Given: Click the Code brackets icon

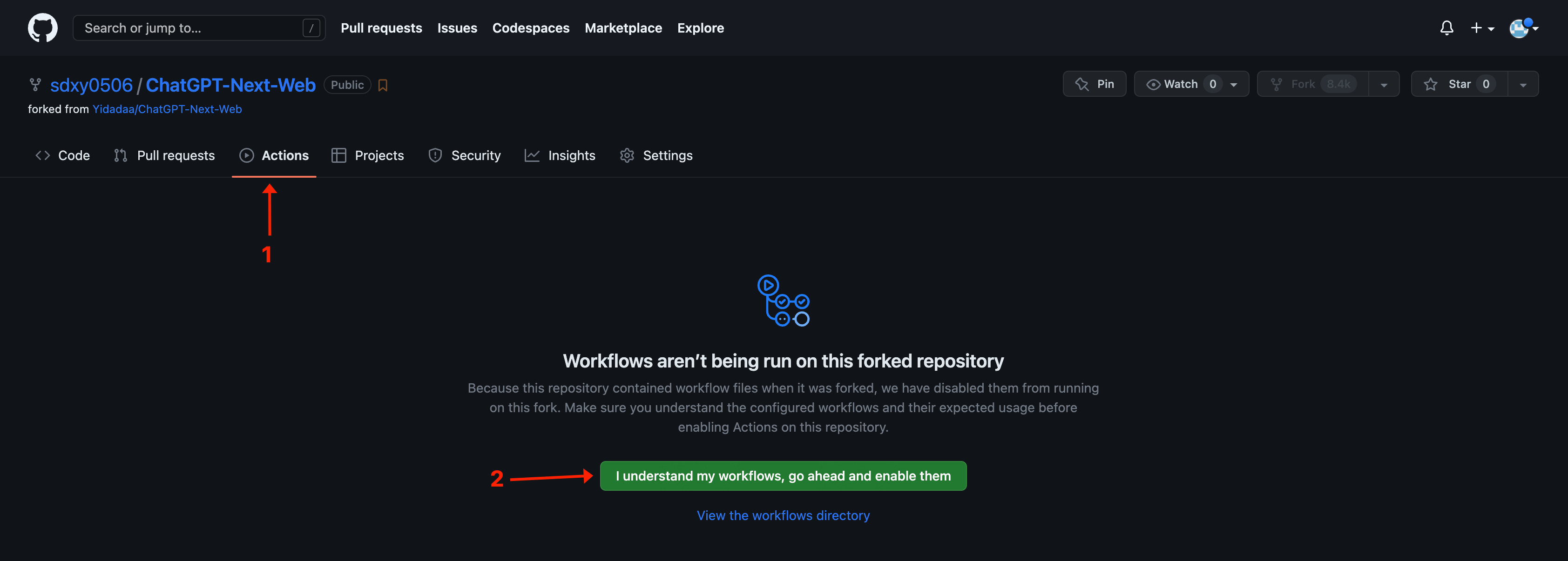Looking at the screenshot, I should click(43, 156).
